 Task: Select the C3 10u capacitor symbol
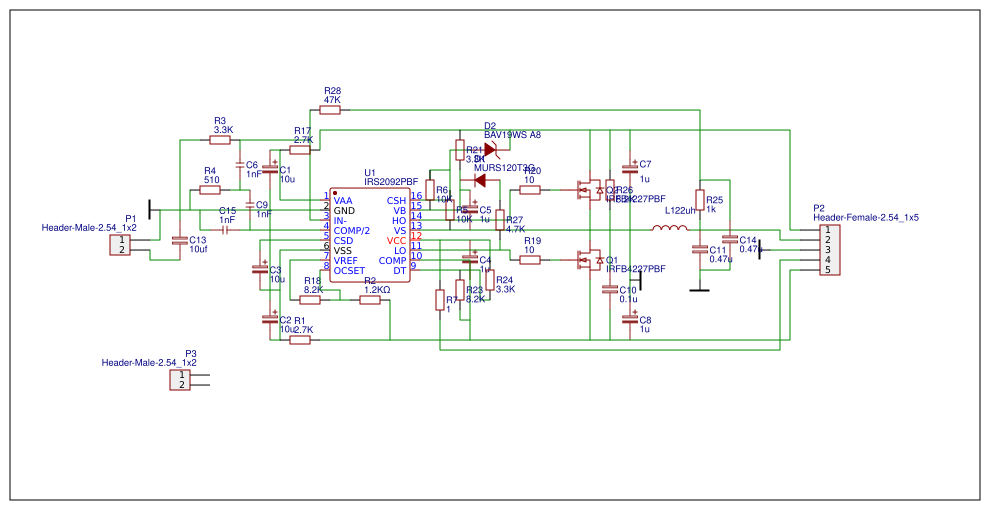pos(259,269)
